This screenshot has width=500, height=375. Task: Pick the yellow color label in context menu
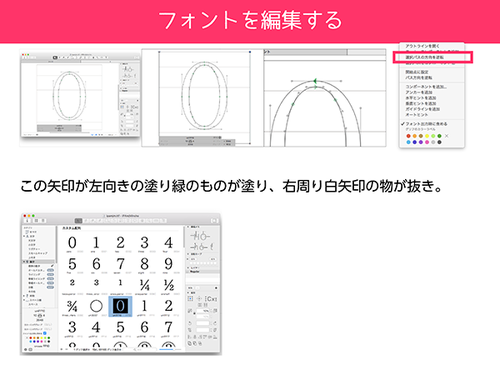427,136
